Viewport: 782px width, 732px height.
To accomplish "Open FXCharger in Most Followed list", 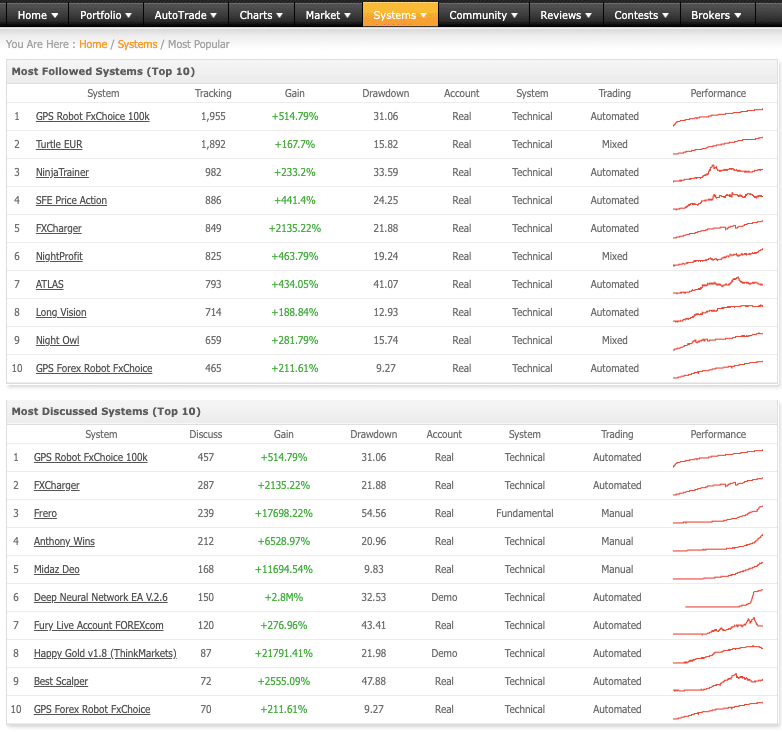I will [58, 228].
